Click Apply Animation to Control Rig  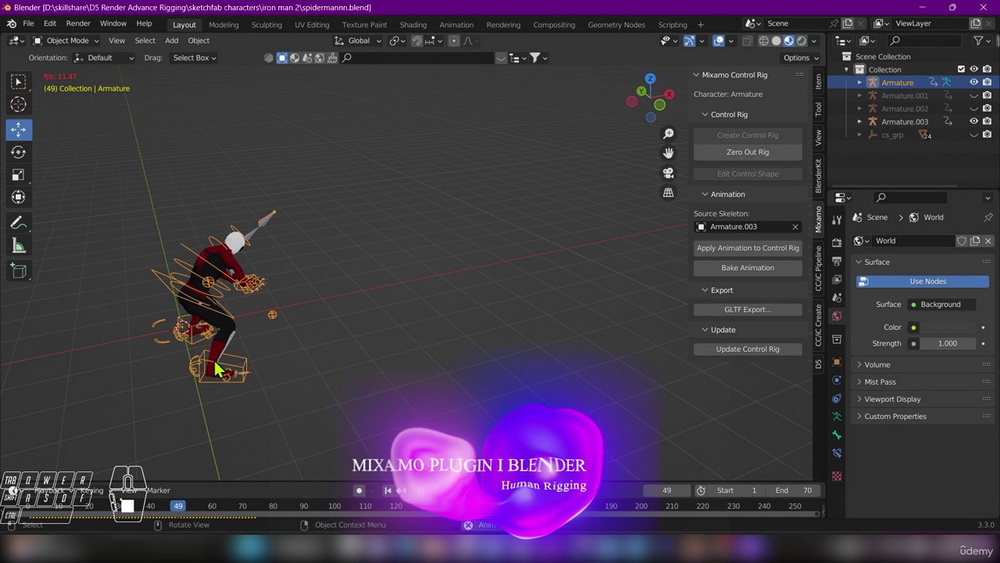point(747,248)
